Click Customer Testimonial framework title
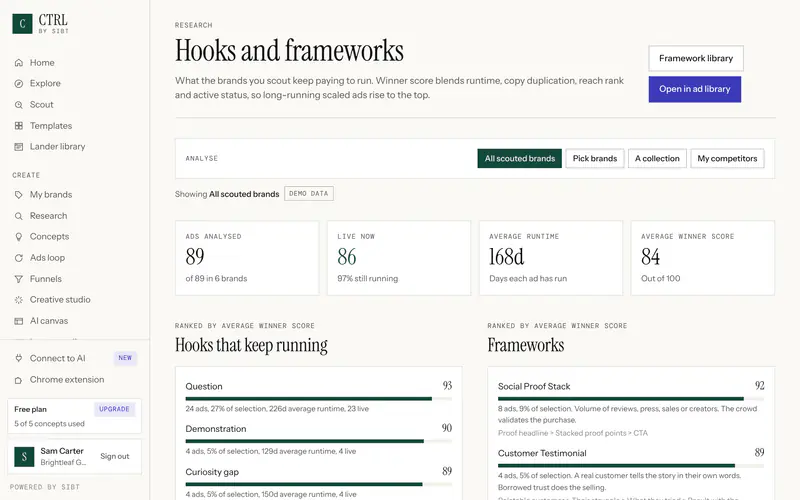Image resolution: width=800 pixels, height=500 pixels. pyautogui.click(x=542, y=454)
